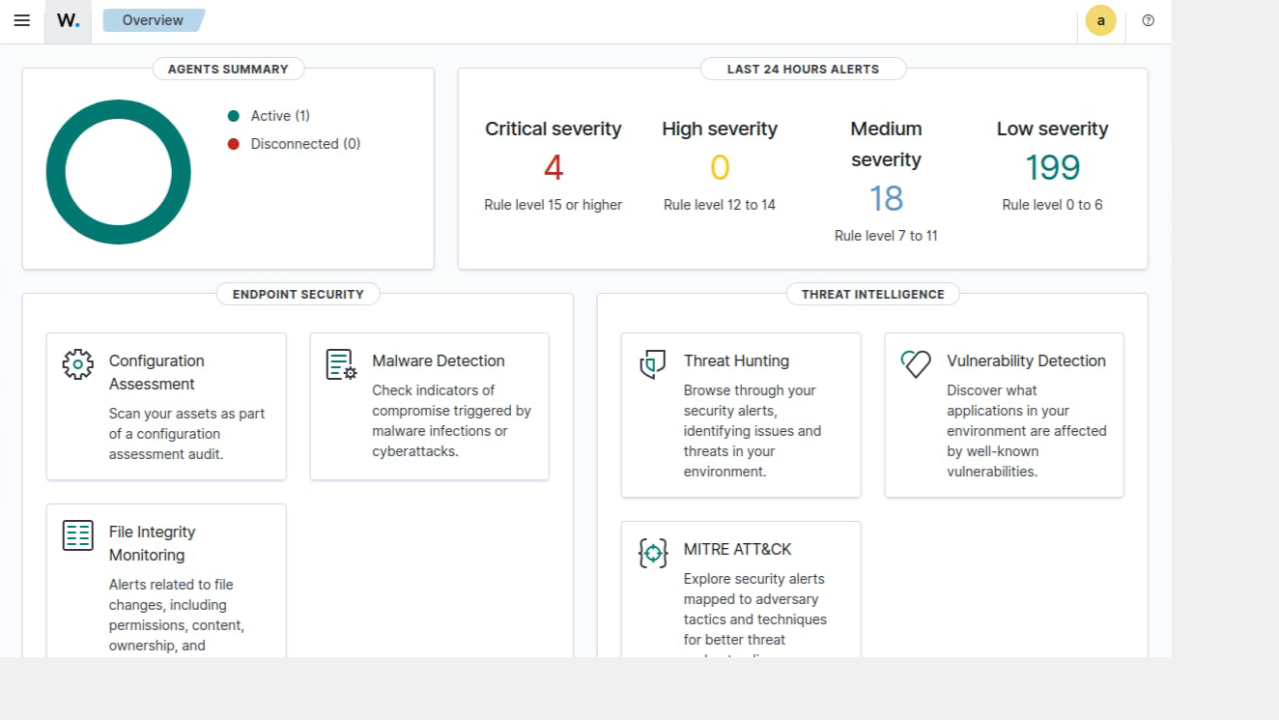The width and height of the screenshot is (1279, 720).
Task: Open the Configuration Assessment module
Action: [166, 406]
